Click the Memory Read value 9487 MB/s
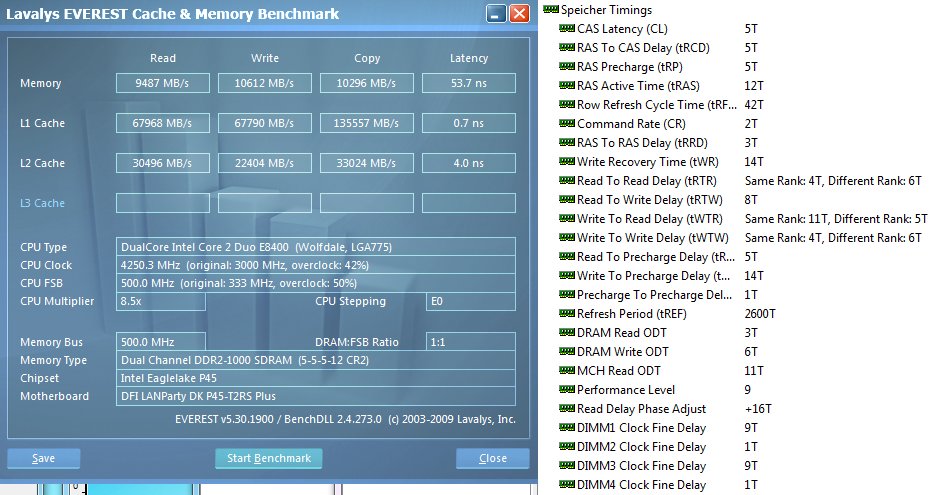 (162, 83)
